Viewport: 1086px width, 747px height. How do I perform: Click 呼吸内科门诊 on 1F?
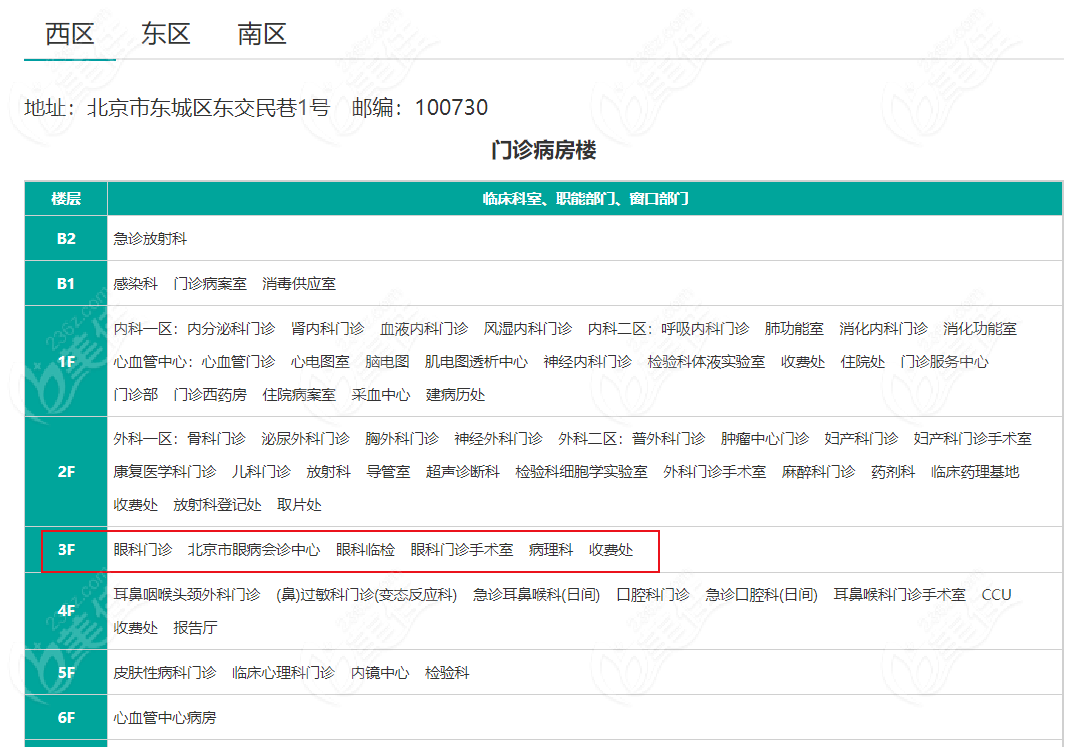tap(705, 329)
